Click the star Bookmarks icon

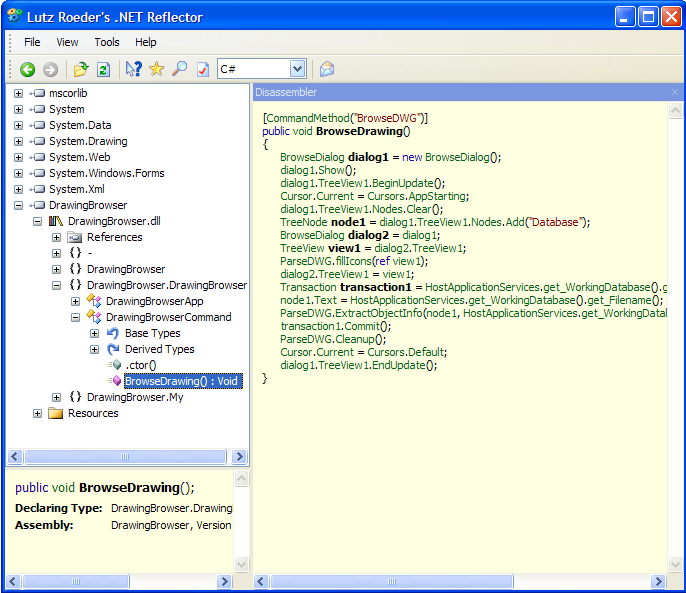point(156,69)
